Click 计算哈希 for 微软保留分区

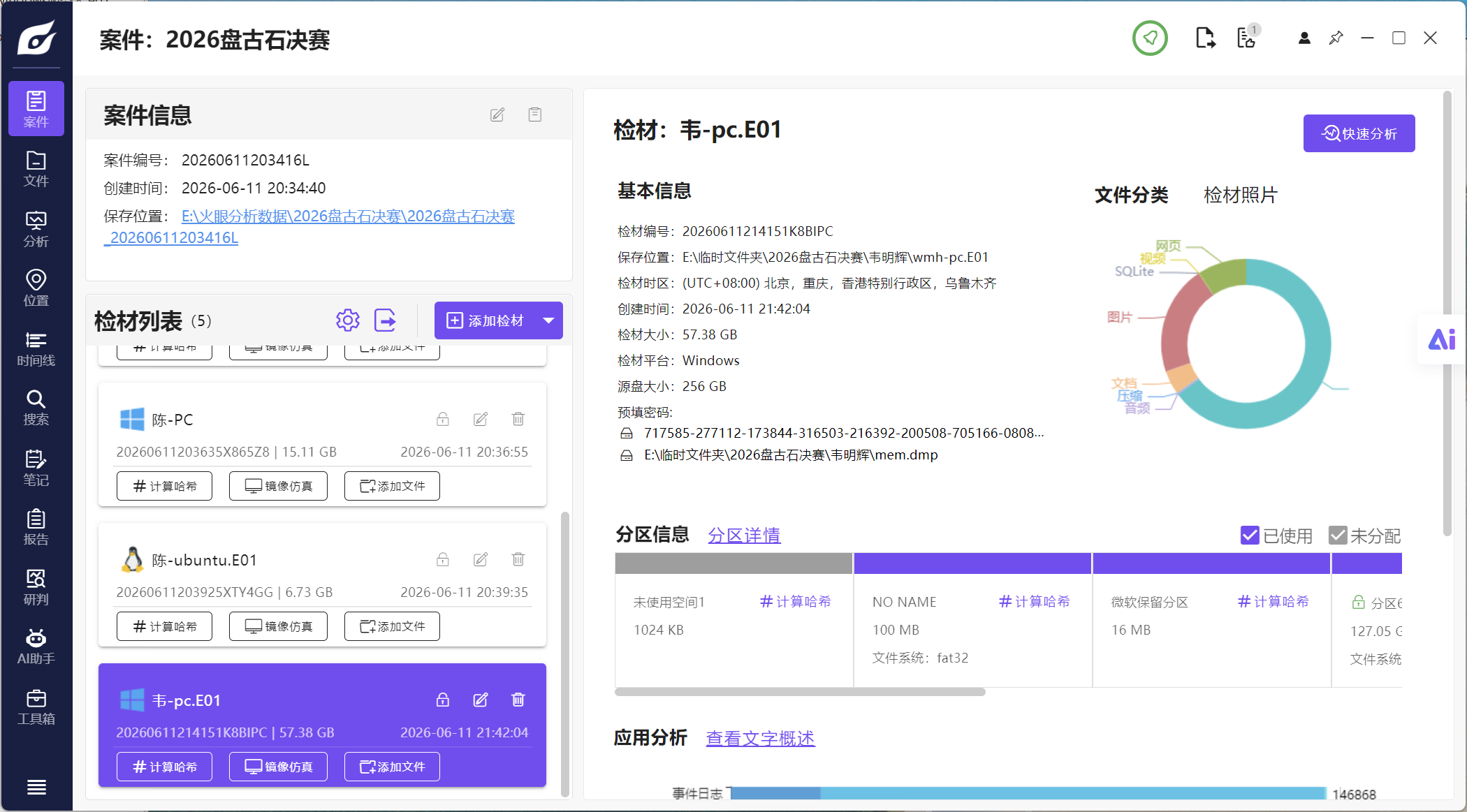(1273, 602)
